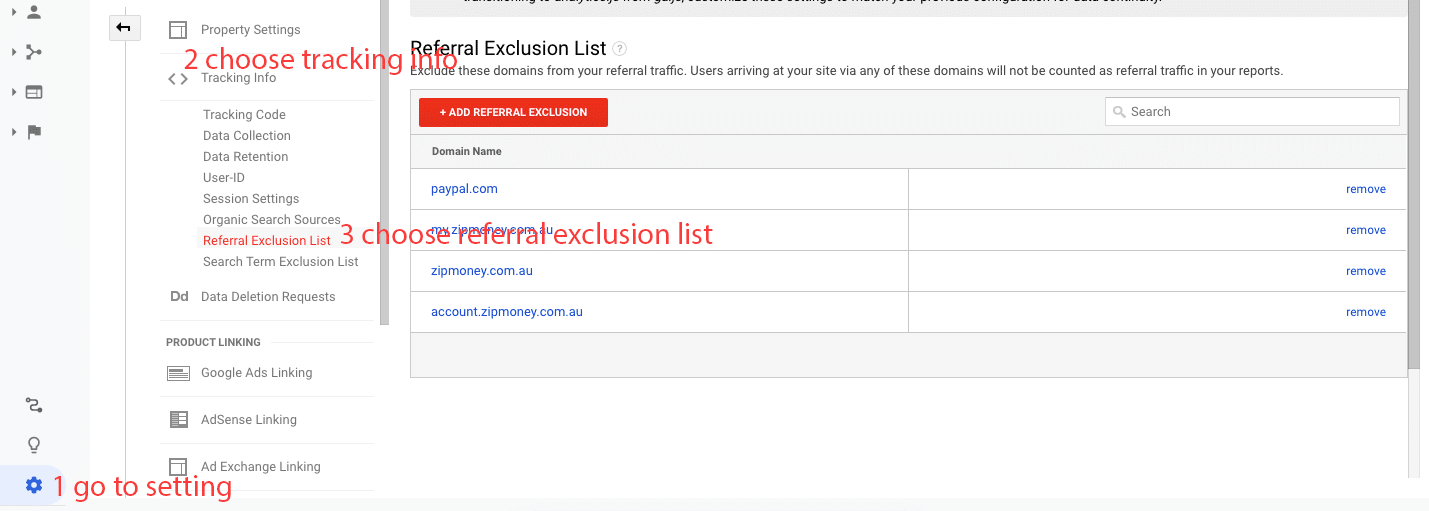Click the back arrow button above property column

pyautogui.click(x=124, y=28)
